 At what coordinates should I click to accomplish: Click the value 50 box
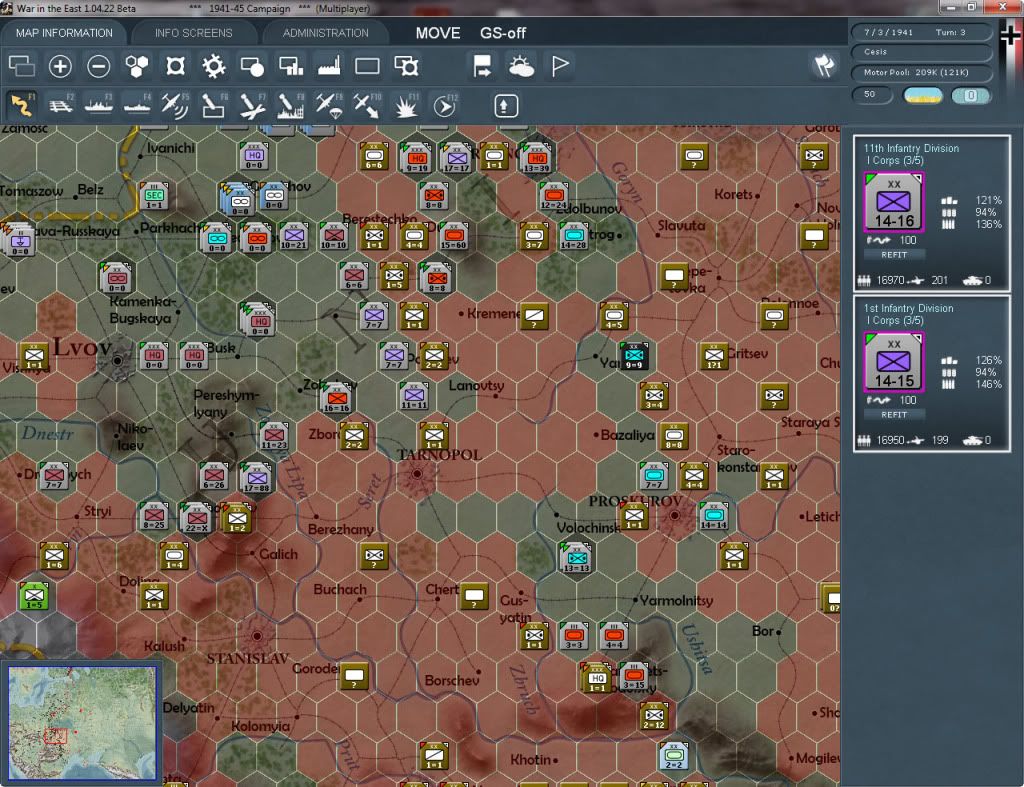pos(872,95)
